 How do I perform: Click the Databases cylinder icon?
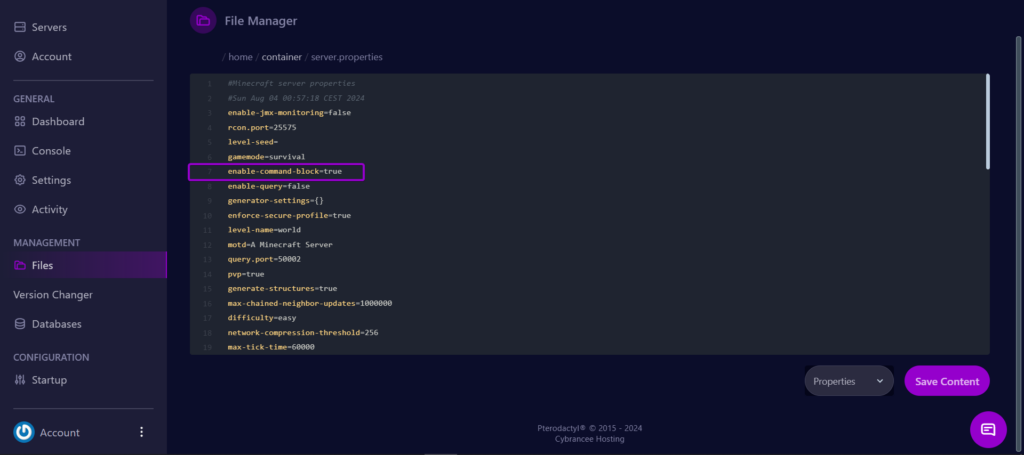[20, 324]
